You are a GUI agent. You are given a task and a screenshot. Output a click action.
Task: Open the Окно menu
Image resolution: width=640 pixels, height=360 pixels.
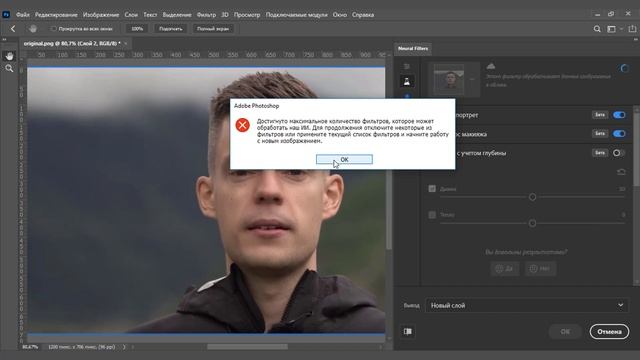point(340,15)
